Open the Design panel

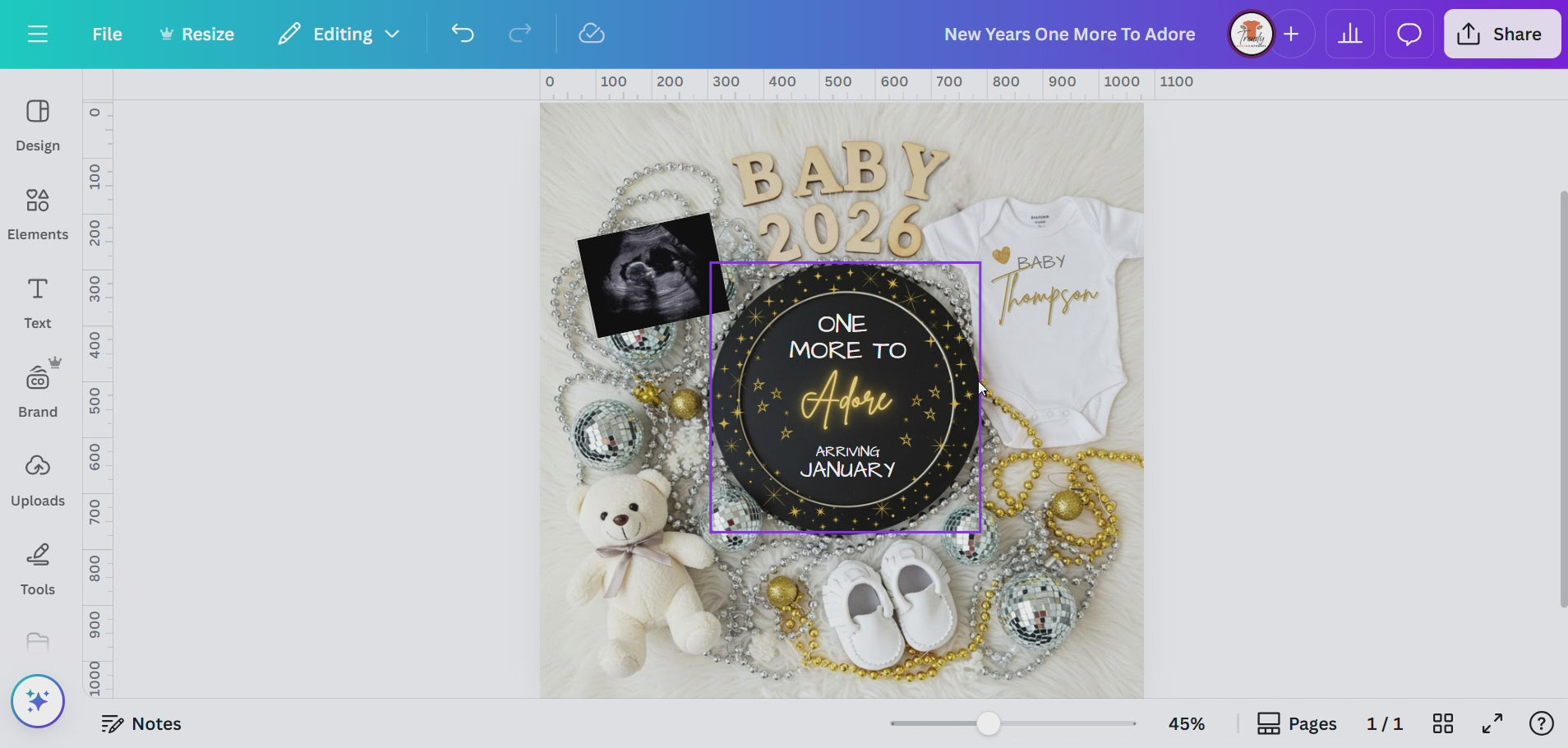click(x=38, y=126)
